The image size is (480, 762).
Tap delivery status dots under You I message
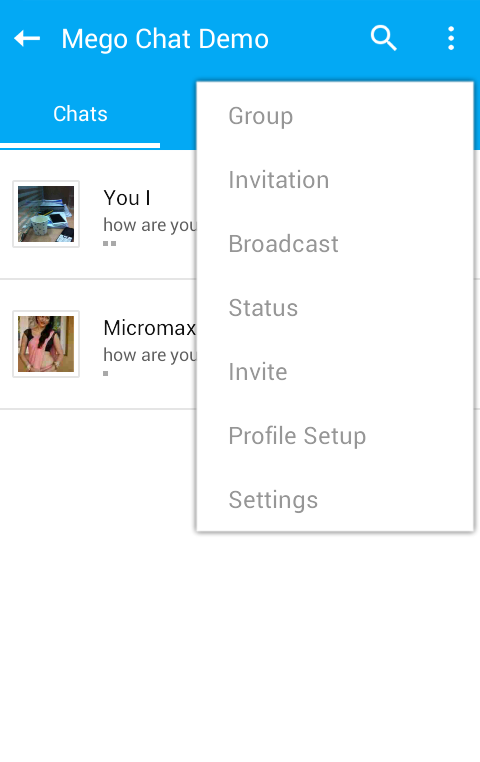(x=110, y=243)
